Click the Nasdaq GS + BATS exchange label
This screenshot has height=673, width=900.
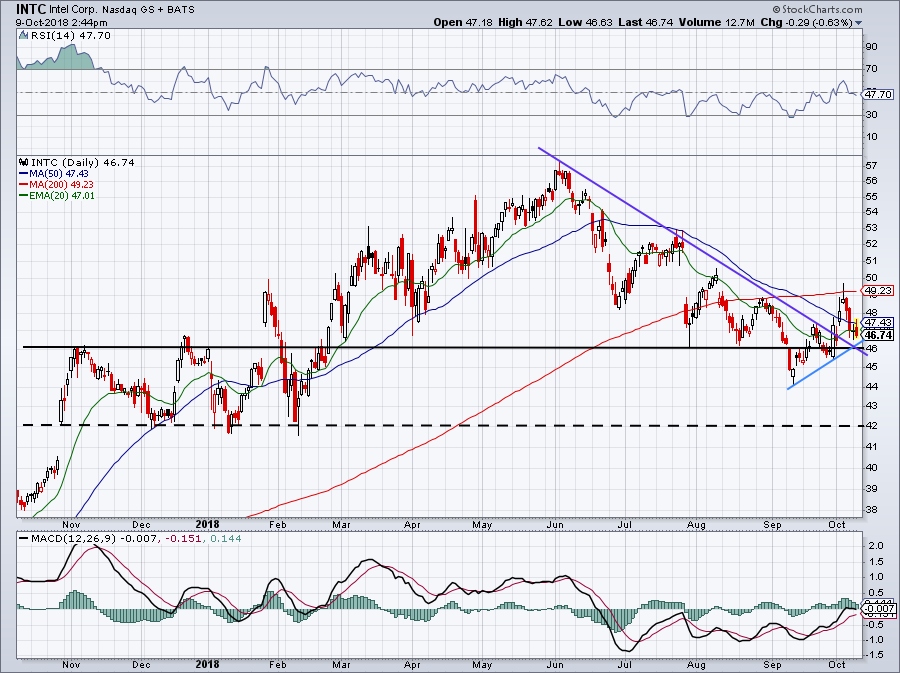pos(148,10)
